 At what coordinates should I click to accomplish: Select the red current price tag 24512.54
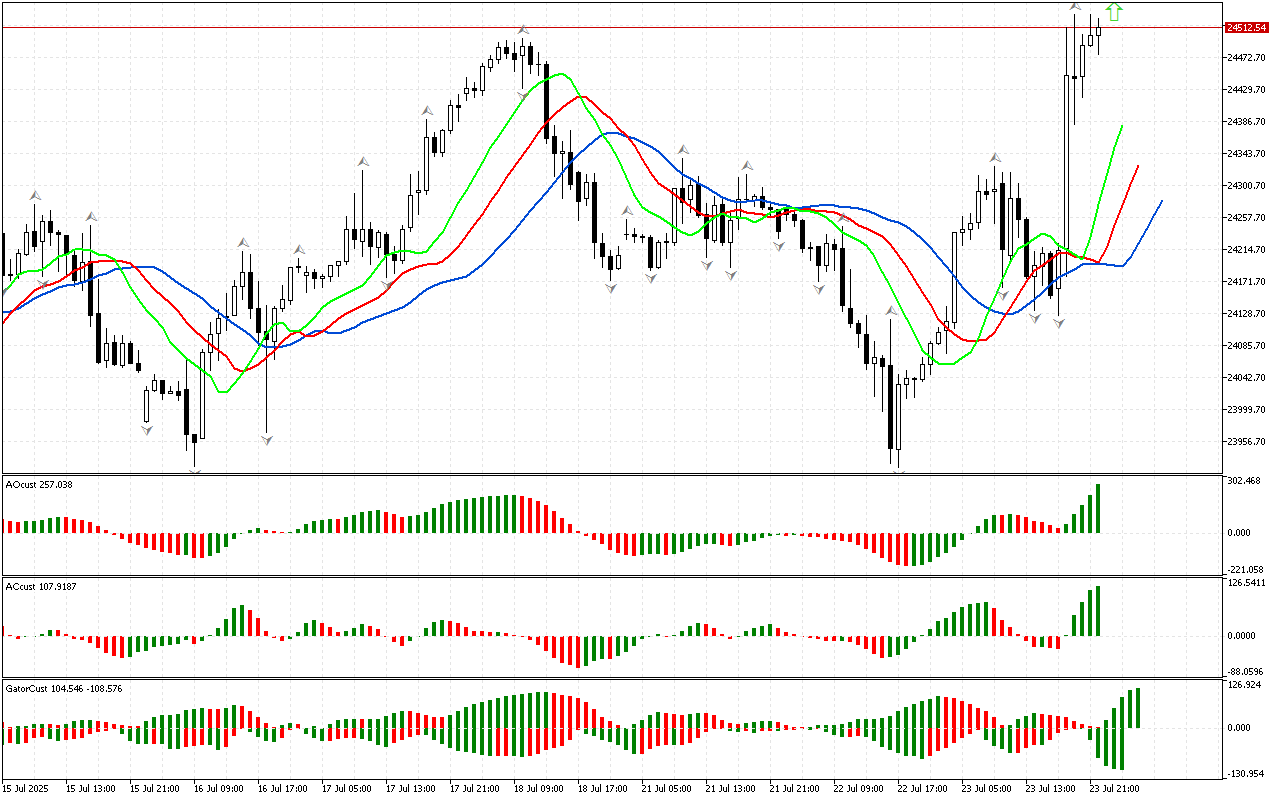1247,28
